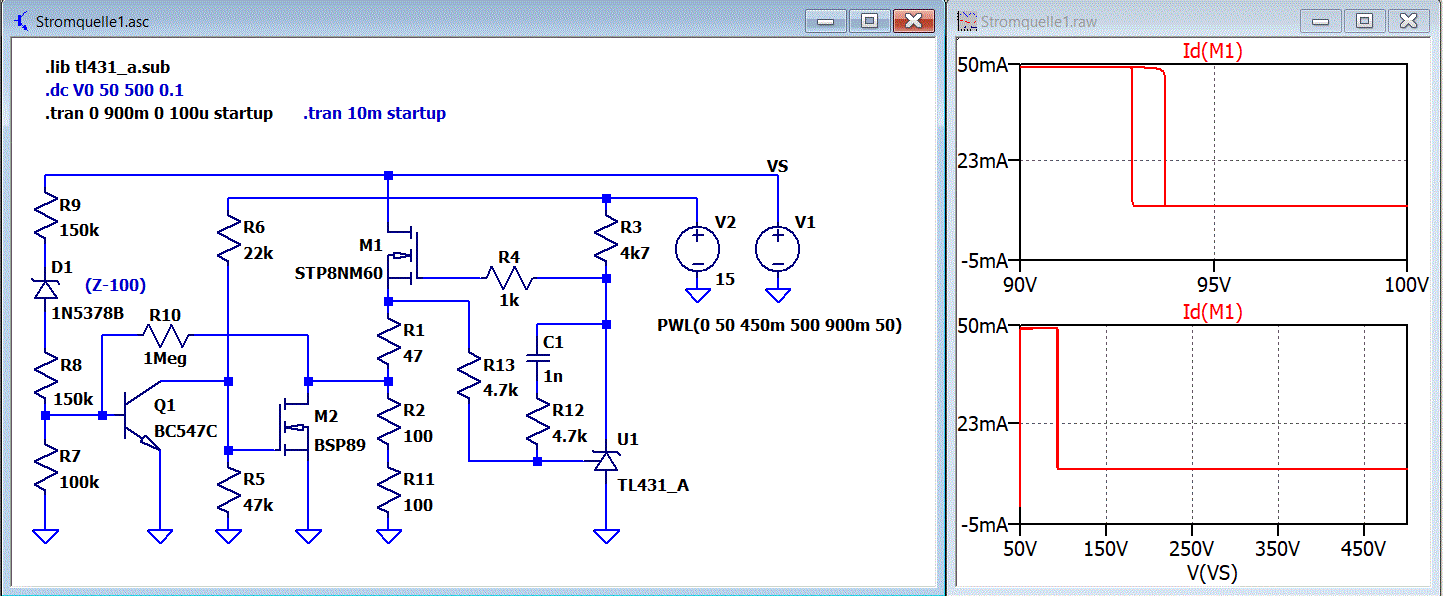
Task: Select the .lib tl431_a.sub directive text
Action: pos(114,69)
